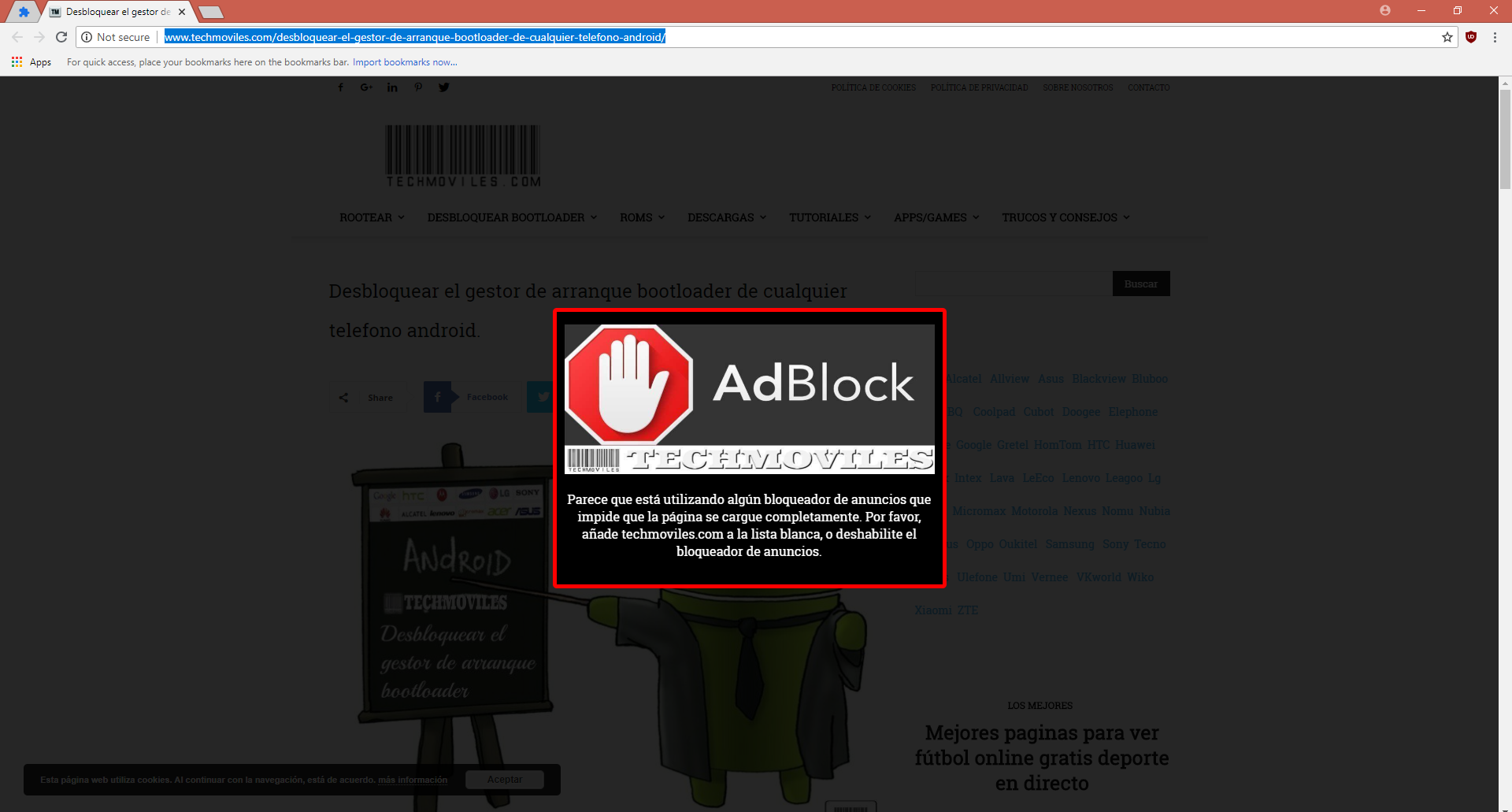The height and width of the screenshot is (812, 1512).
Task: Open the más información cookies link
Action: [x=413, y=780]
